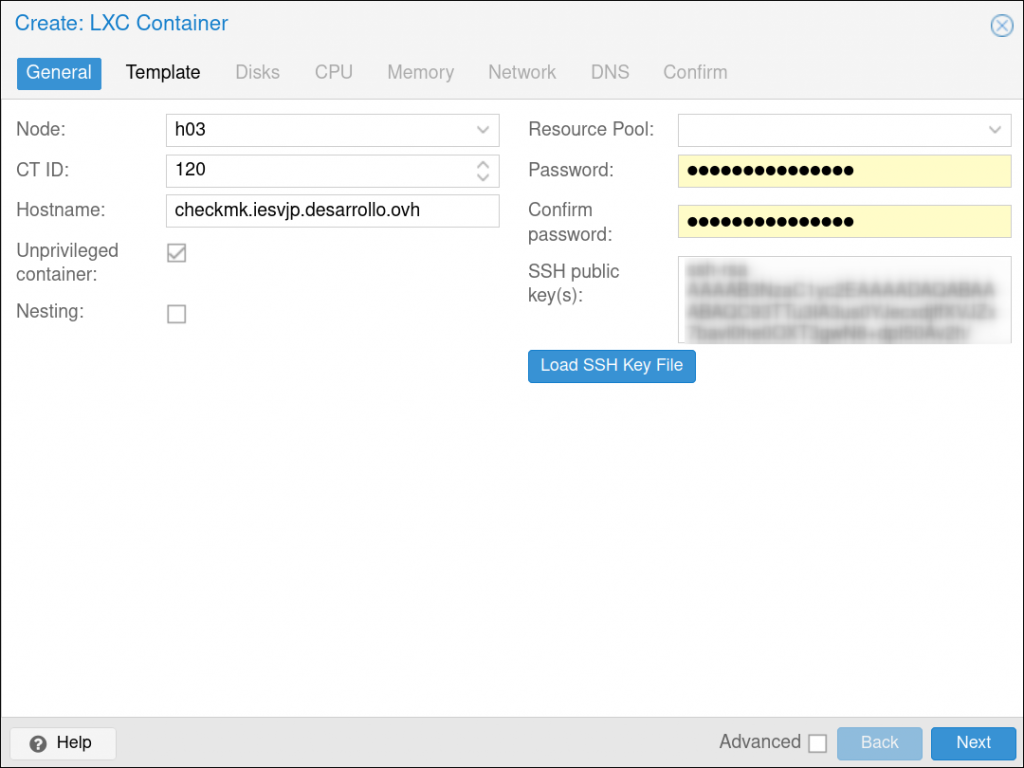Click Next to proceed
This screenshot has height=768, width=1024.
pos(972,743)
